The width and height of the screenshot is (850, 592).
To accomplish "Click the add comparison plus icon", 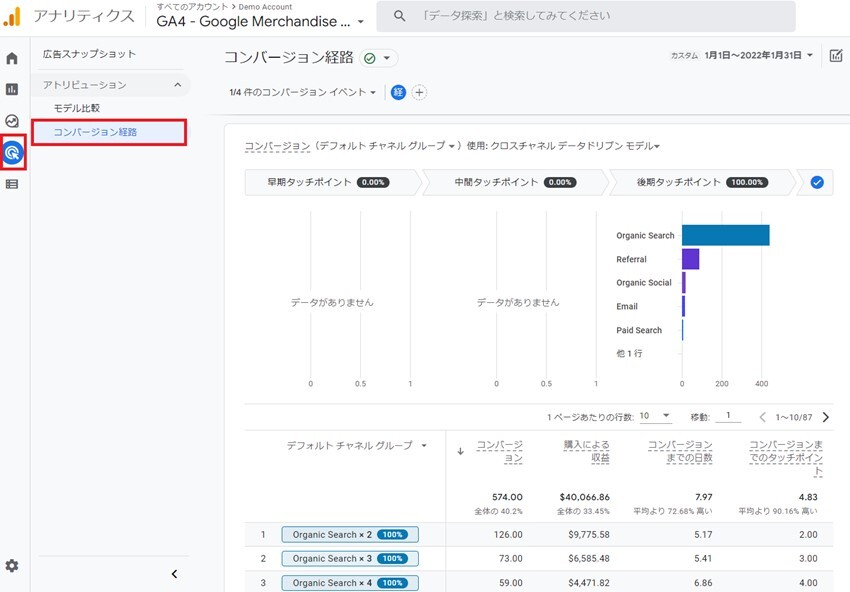I will pyautogui.click(x=419, y=92).
